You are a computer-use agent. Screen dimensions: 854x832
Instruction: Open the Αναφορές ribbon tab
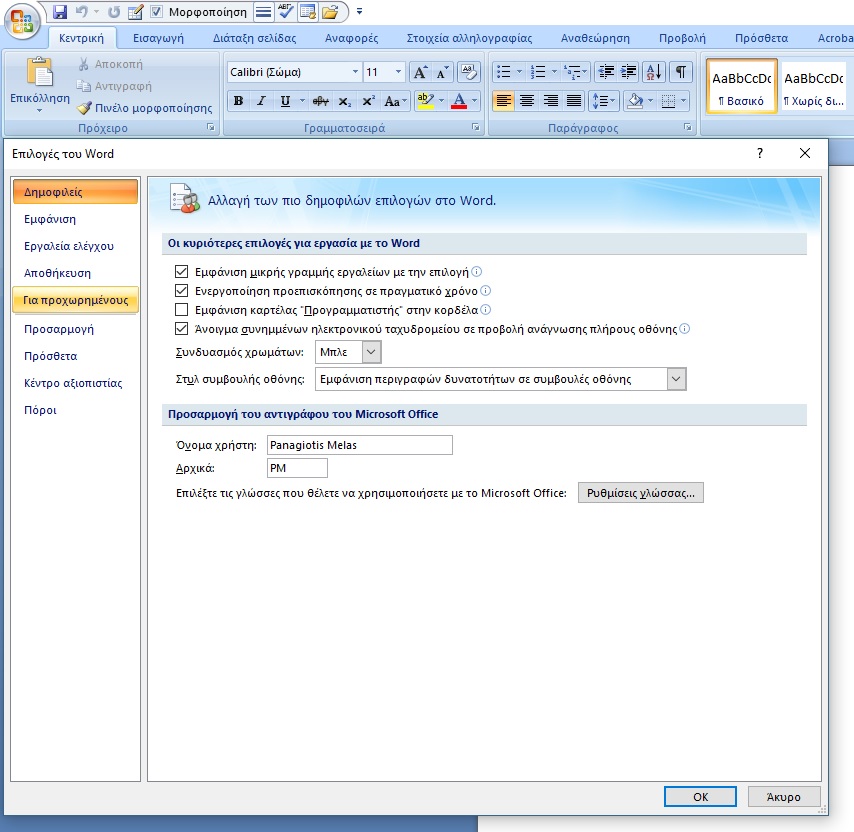351,38
